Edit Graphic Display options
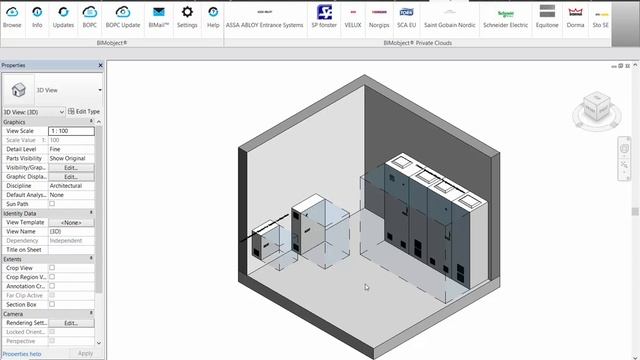Image resolution: width=640 pixels, height=360 pixels. pyautogui.click(x=71, y=177)
